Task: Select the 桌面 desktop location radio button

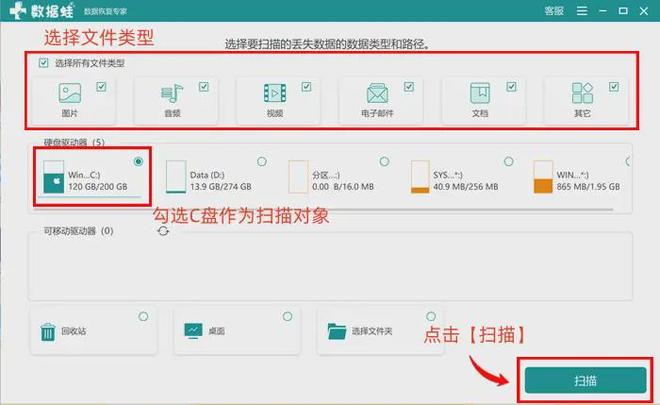Action: pos(288,317)
